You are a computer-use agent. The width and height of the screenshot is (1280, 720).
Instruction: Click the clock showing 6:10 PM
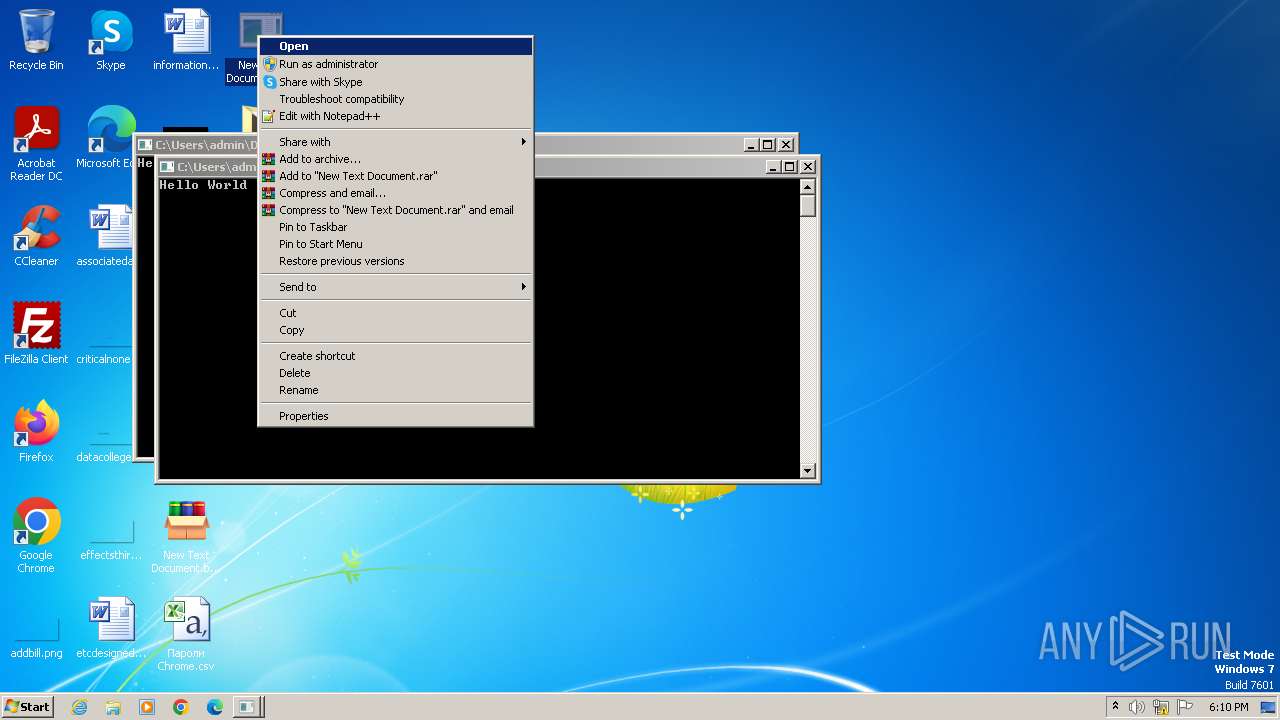(x=1228, y=707)
